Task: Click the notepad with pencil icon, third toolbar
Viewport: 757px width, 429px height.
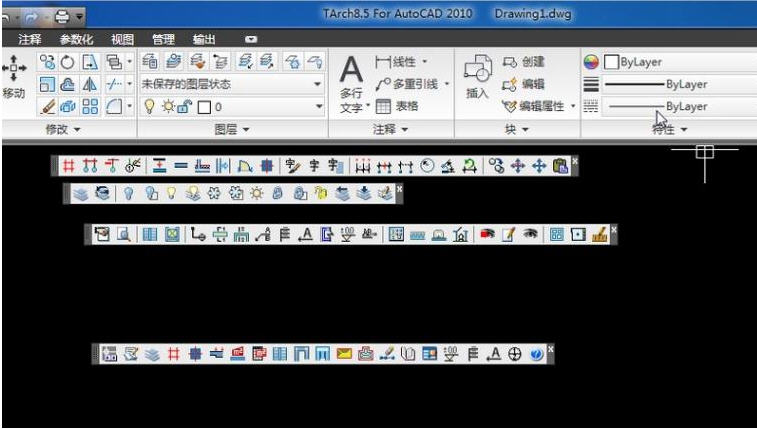Action: (x=508, y=235)
